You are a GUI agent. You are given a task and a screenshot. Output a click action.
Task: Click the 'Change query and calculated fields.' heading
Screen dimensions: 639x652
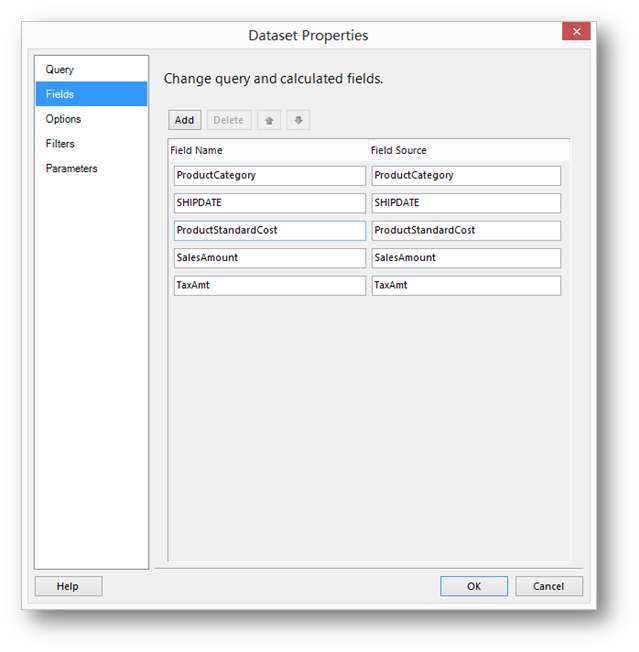(273, 79)
